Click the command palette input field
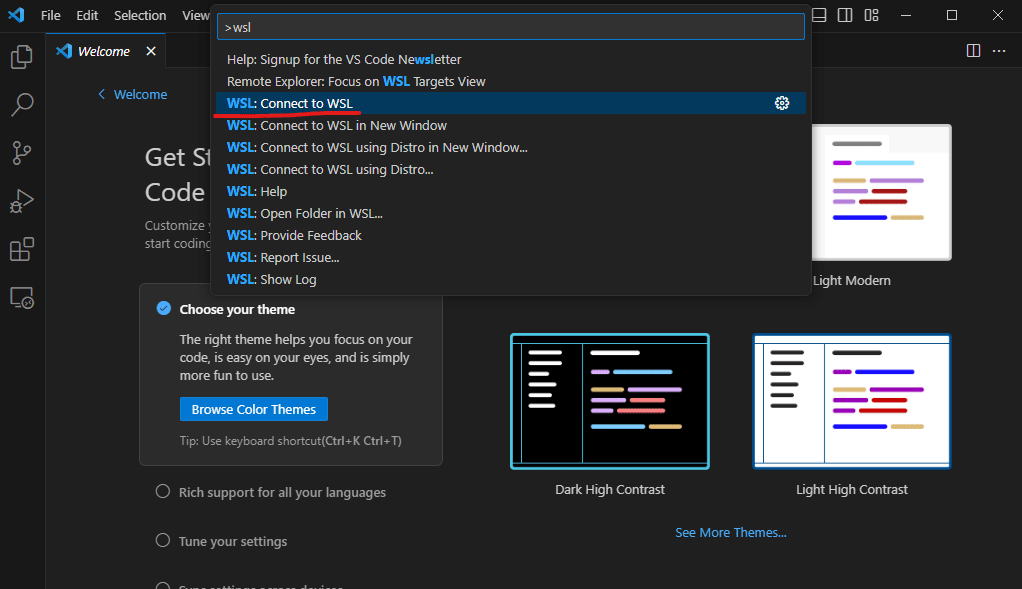The height and width of the screenshot is (589, 1022). pos(511,27)
